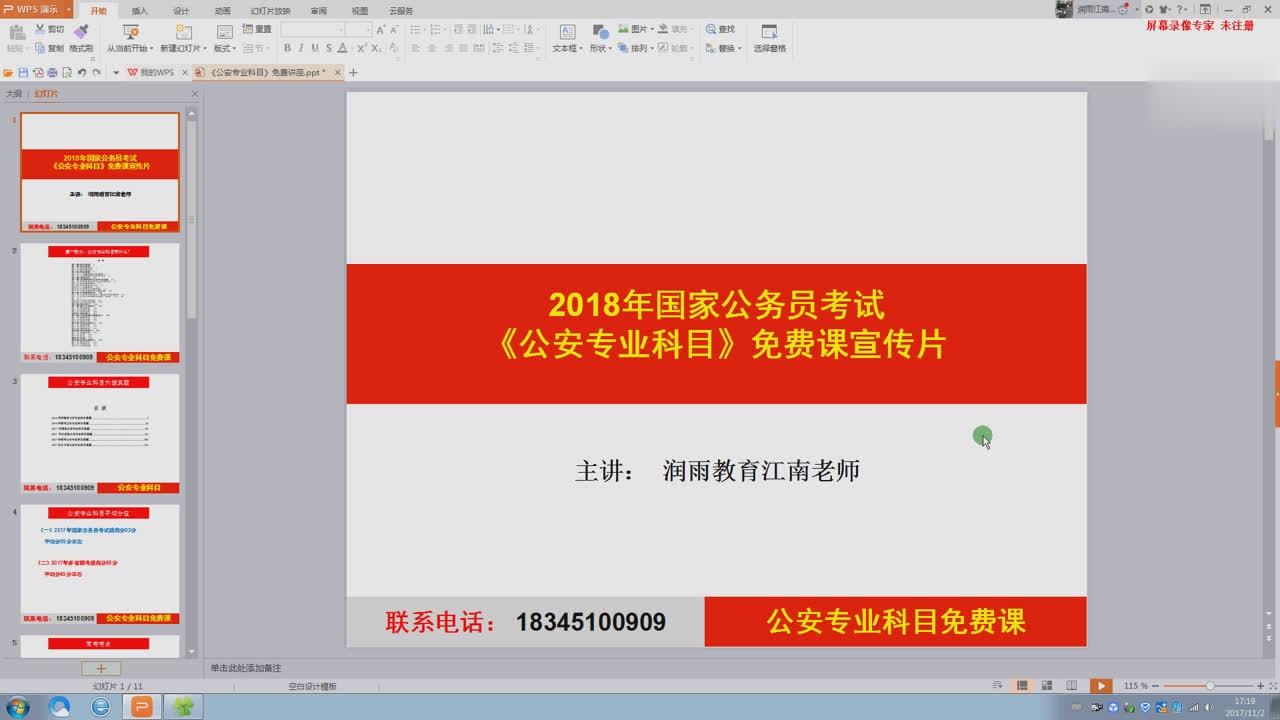Screen dimensions: 1280x720
Task: Toggle Underline formatting
Action: point(315,48)
